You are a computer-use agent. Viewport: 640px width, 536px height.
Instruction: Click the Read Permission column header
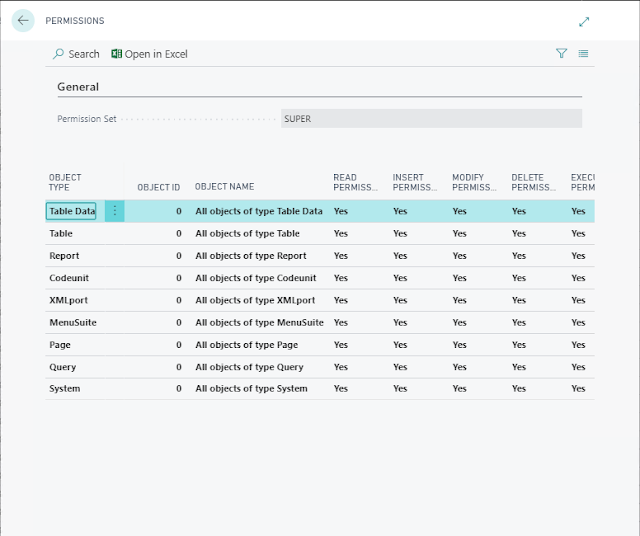pos(355,182)
